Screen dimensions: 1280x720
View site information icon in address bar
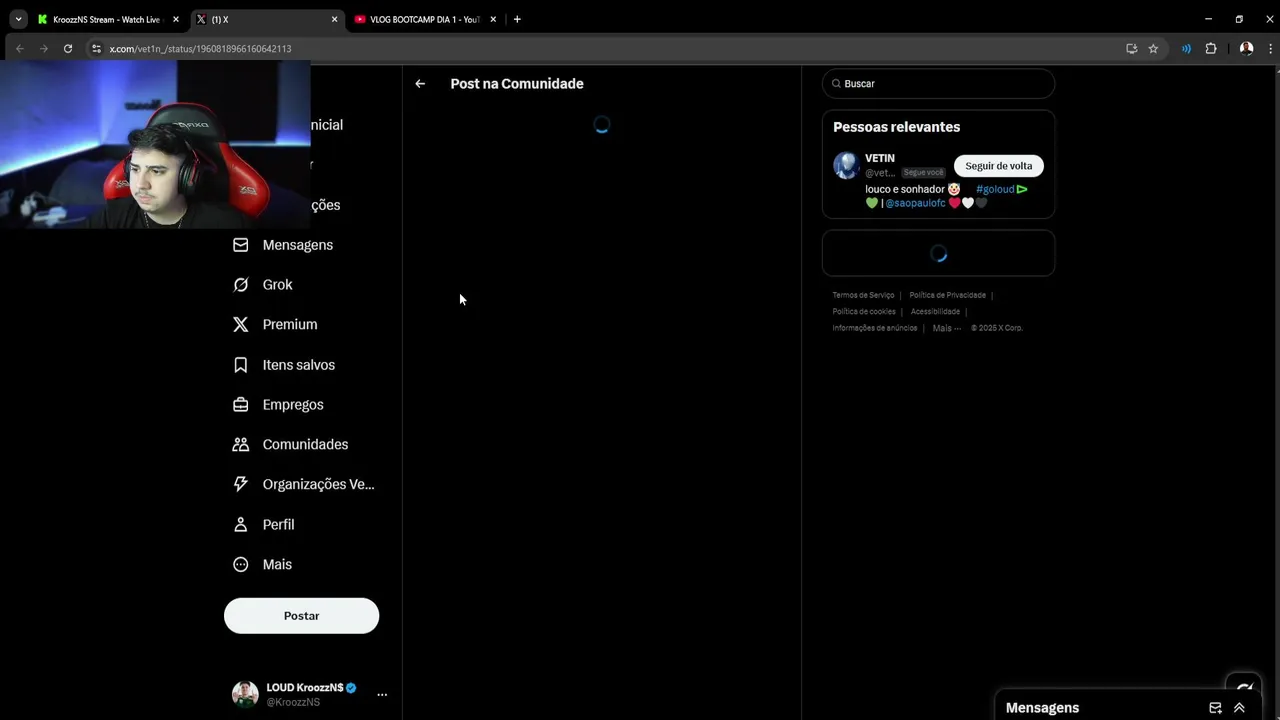pos(96,48)
